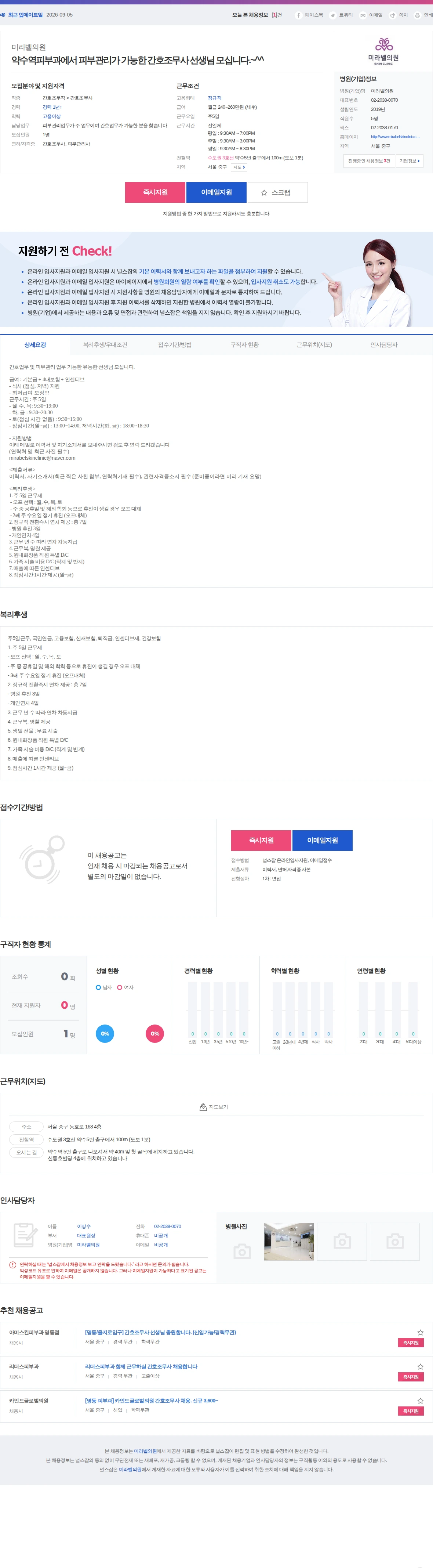
Task: Click 고졸이상 education text
Action: [x=52, y=116]
